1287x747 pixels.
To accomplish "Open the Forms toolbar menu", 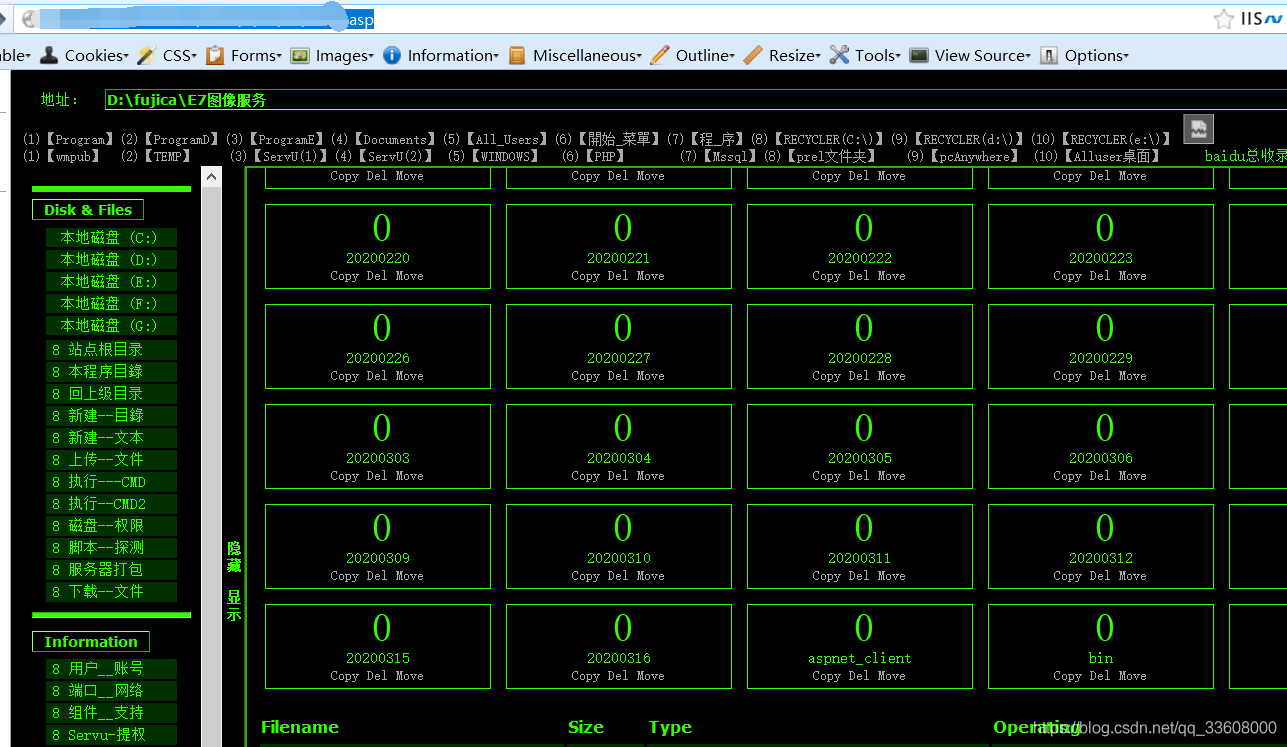I will coord(244,55).
